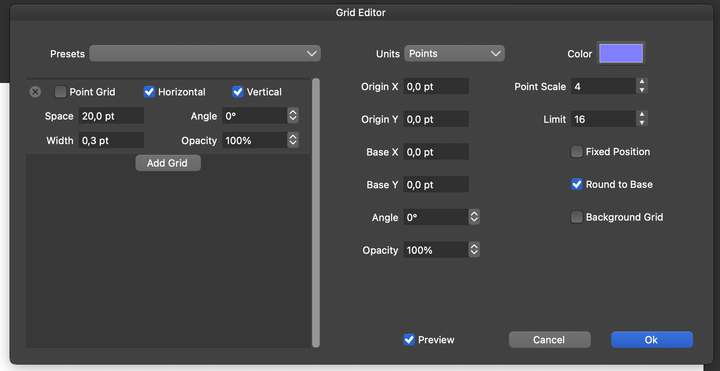This screenshot has height=371, width=720.
Task: Click the Limit down arrow
Action: [x=642, y=123]
